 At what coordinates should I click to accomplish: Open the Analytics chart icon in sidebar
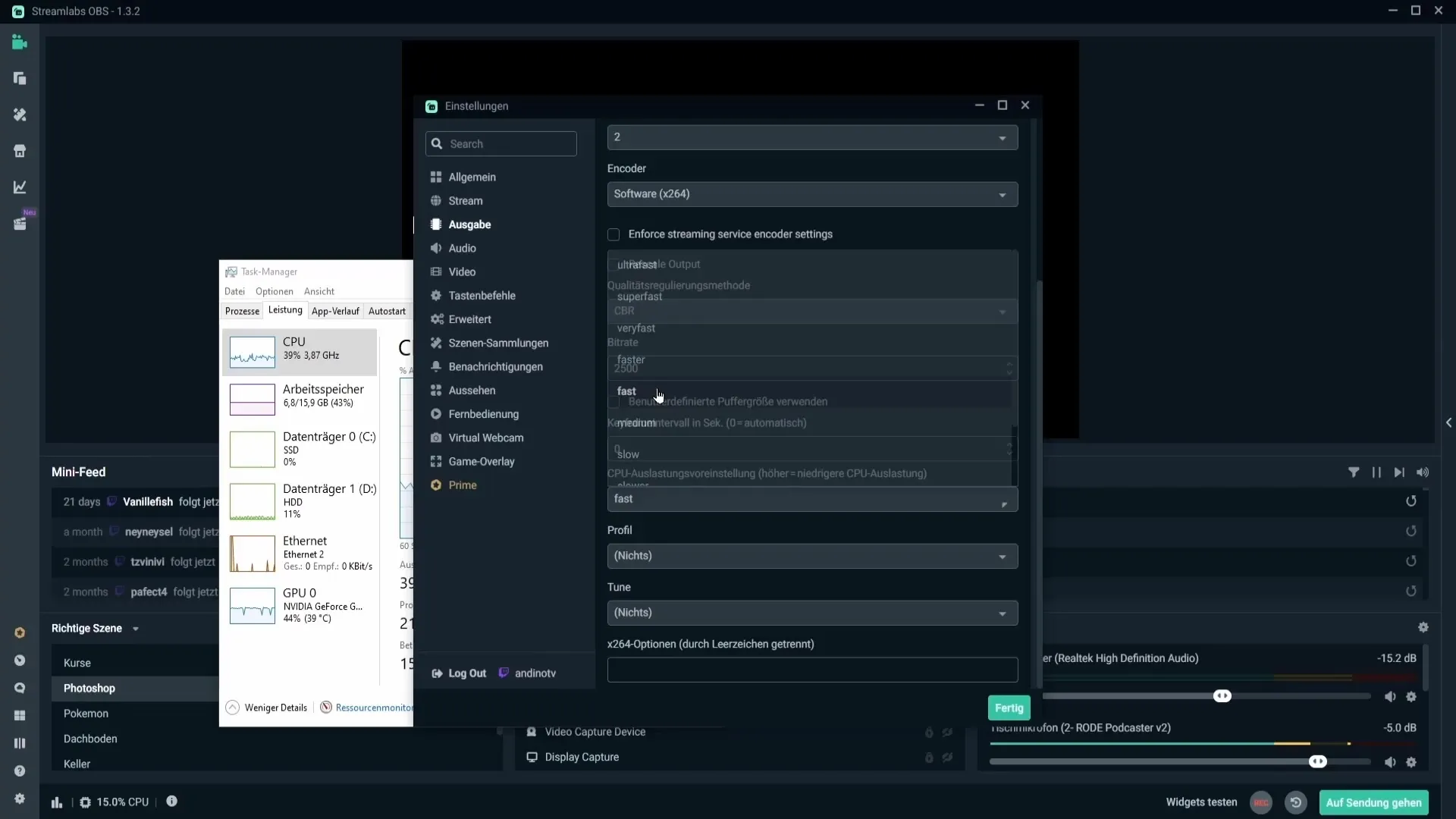tap(20, 187)
